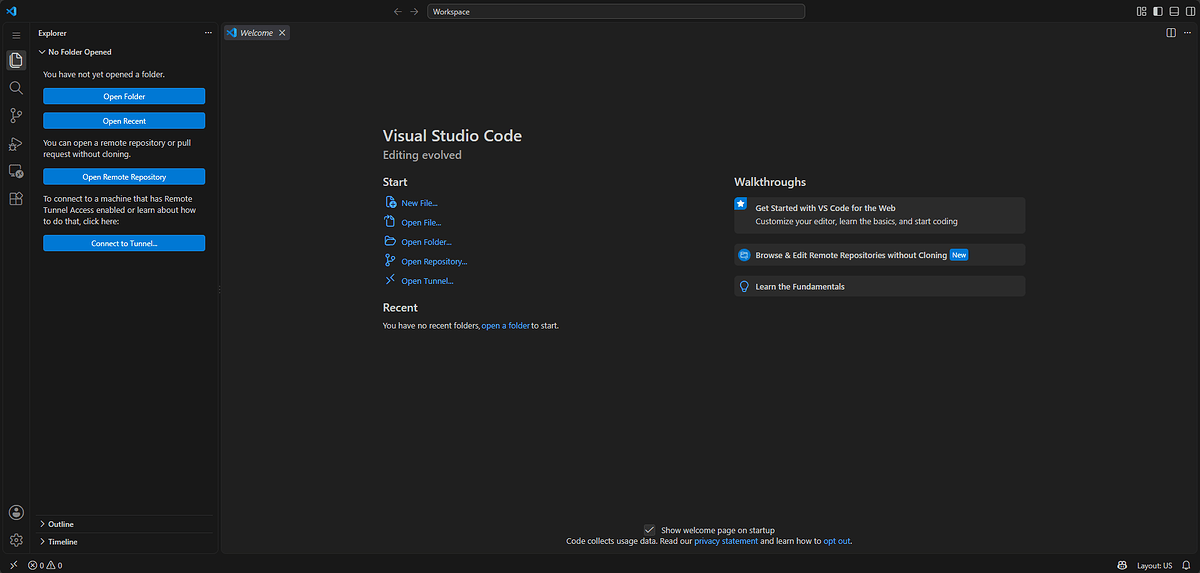This screenshot has height=573, width=1200.
Task: Select the Explorer files icon in activity bar
Action: 16,60
